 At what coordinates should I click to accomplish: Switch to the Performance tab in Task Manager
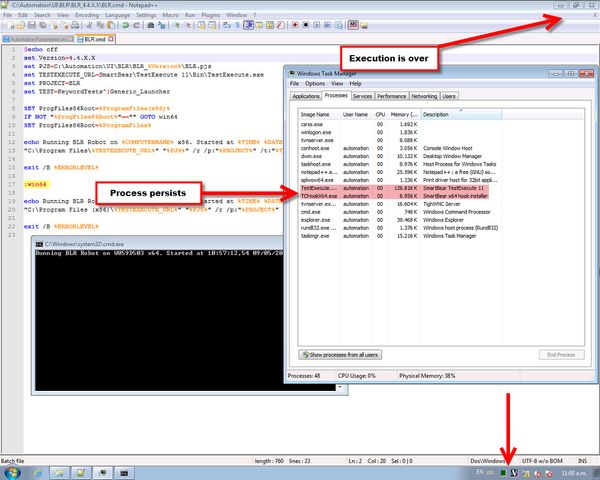tap(391, 96)
